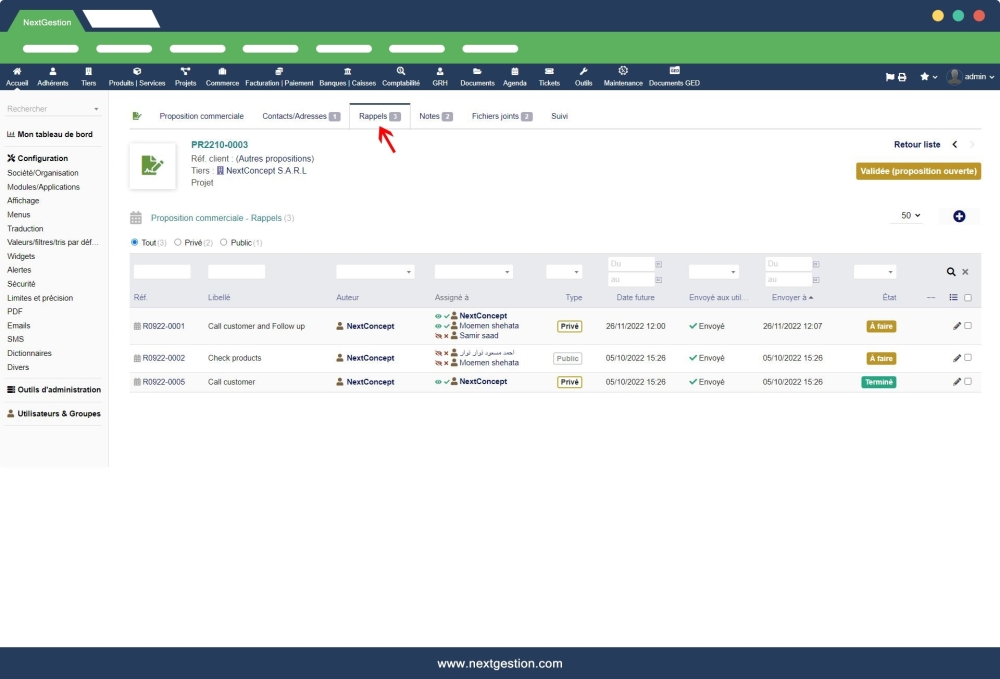Open the Fichiers joints tab
The height and width of the screenshot is (679, 1000).
[495, 115]
